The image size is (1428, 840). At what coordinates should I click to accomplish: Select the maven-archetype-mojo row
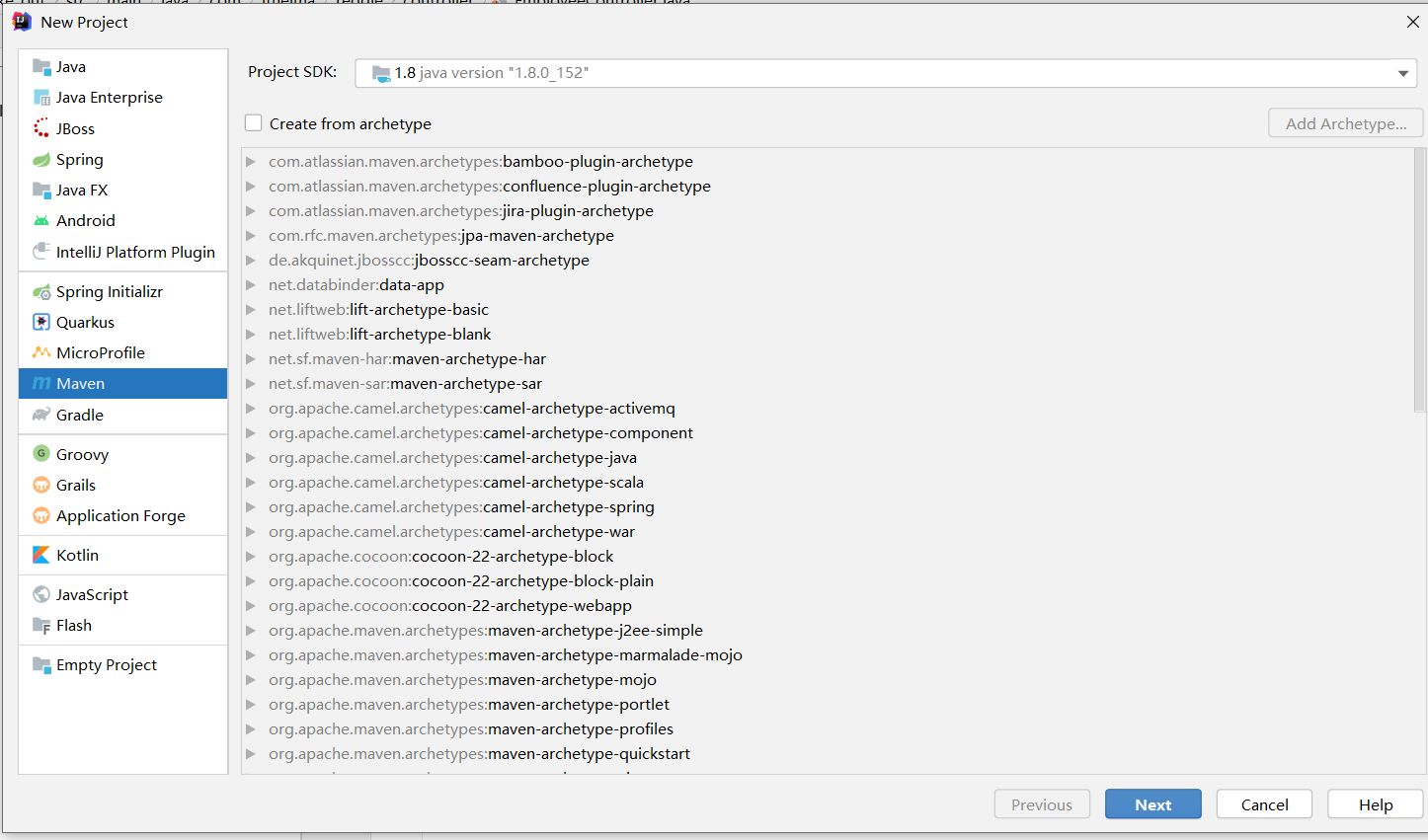tap(828, 680)
